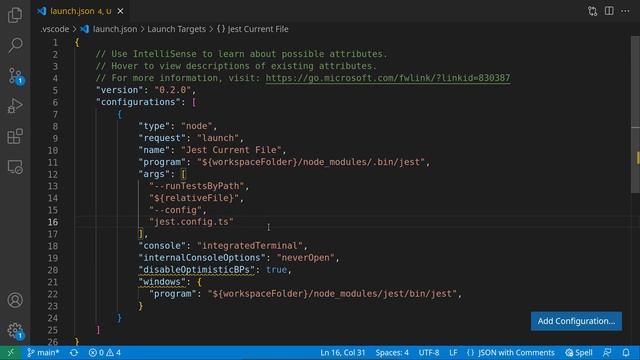
Task: Open the More Actions ellipsis menu
Action: tap(625, 11)
